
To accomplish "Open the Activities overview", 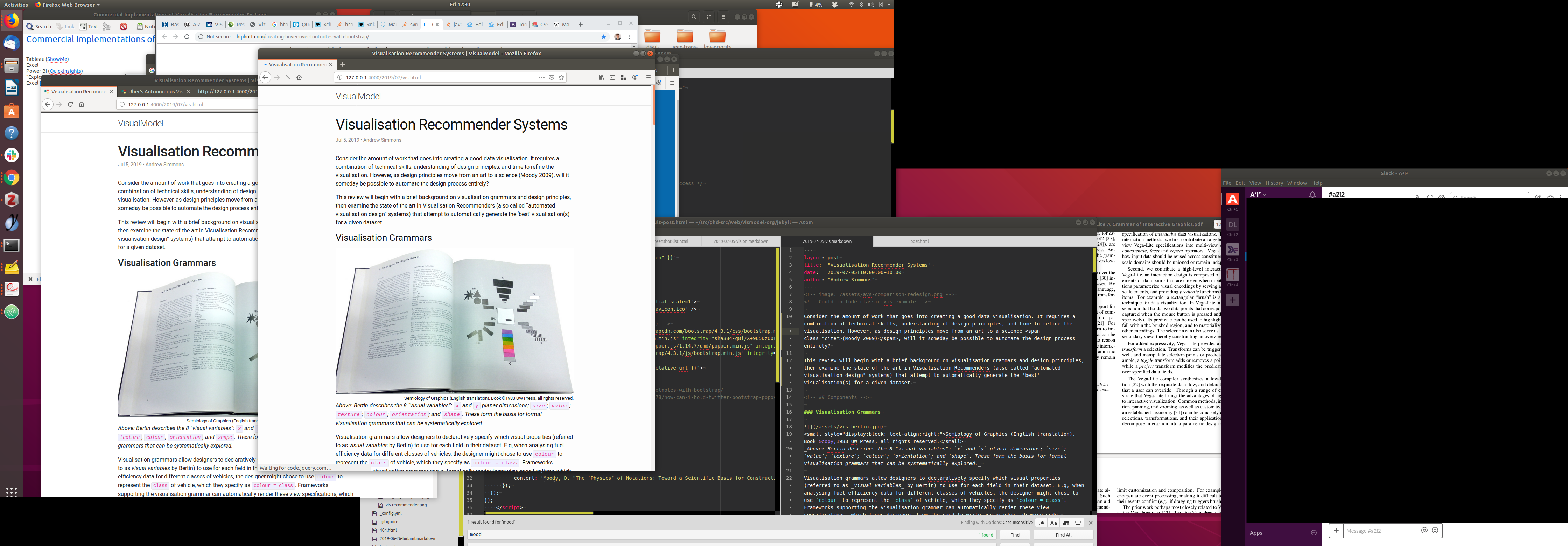I will (x=16, y=4).
